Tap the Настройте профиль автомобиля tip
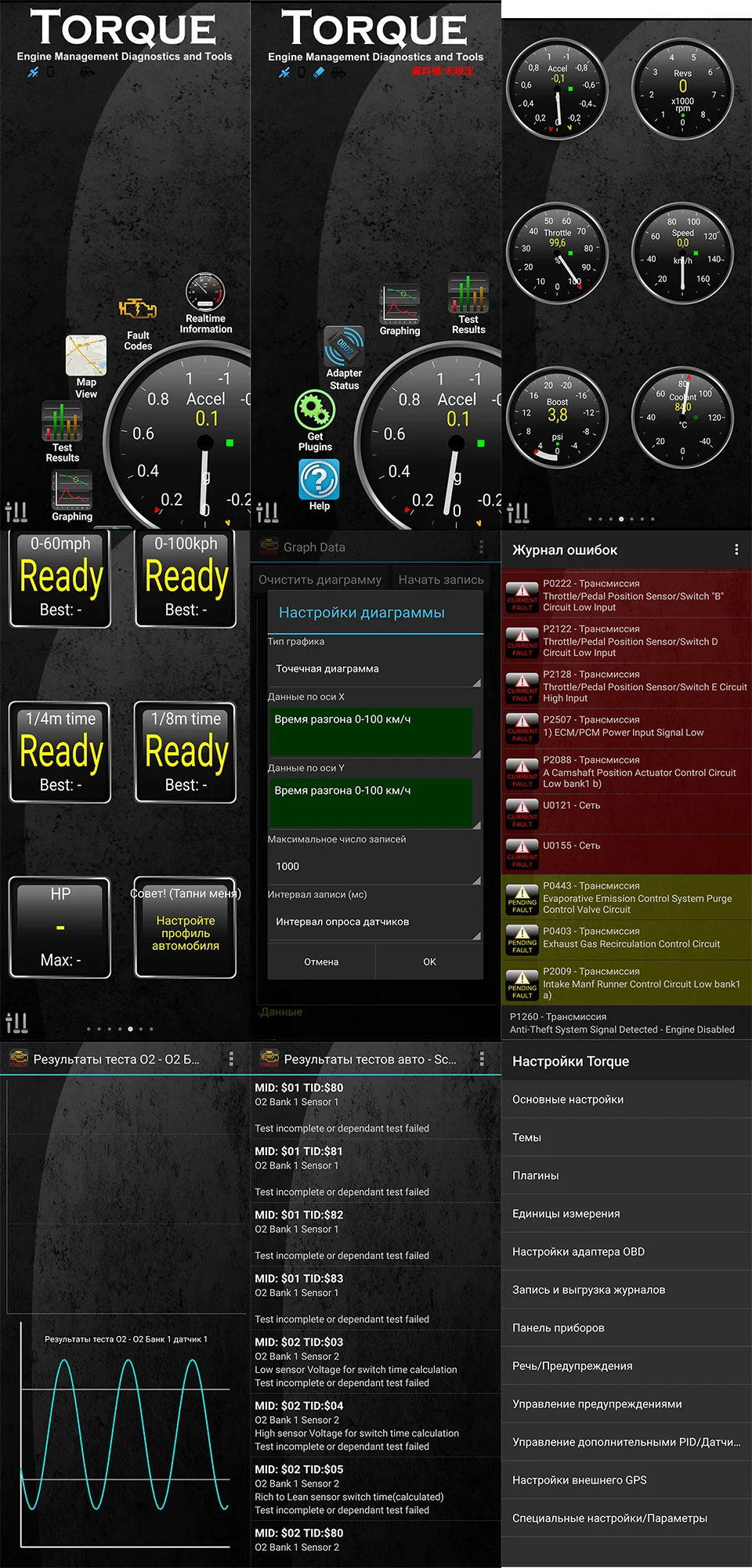 coord(186,928)
